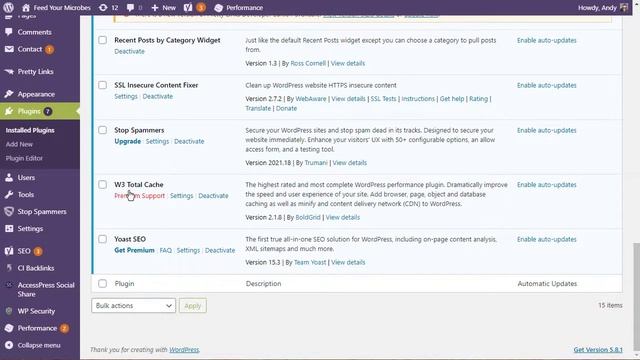Screen dimensions: 640x360
Task: Click Premium Support under W3 Total Cache
Action: [140, 196]
